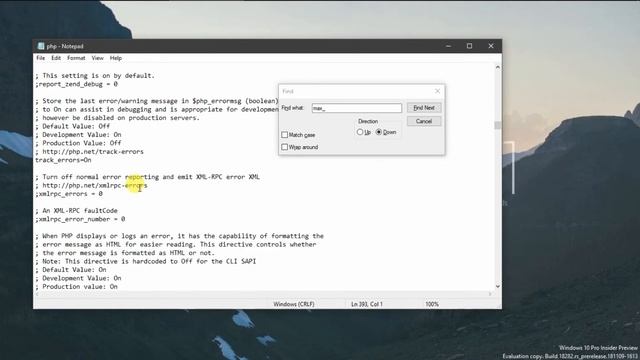Click the horizontal scrollbar right arrow
The width and height of the screenshot is (640, 360).
(491, 293)
